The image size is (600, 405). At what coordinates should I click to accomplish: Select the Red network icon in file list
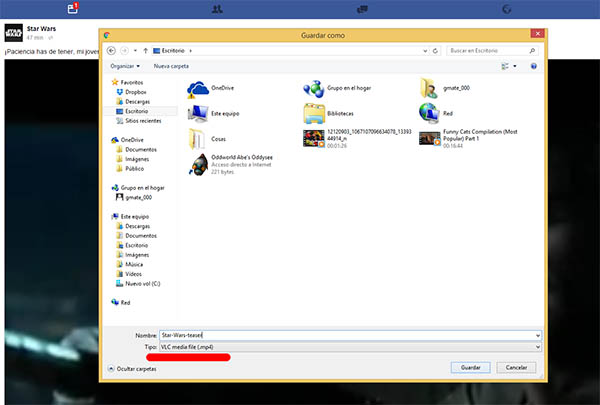(429, 113)
